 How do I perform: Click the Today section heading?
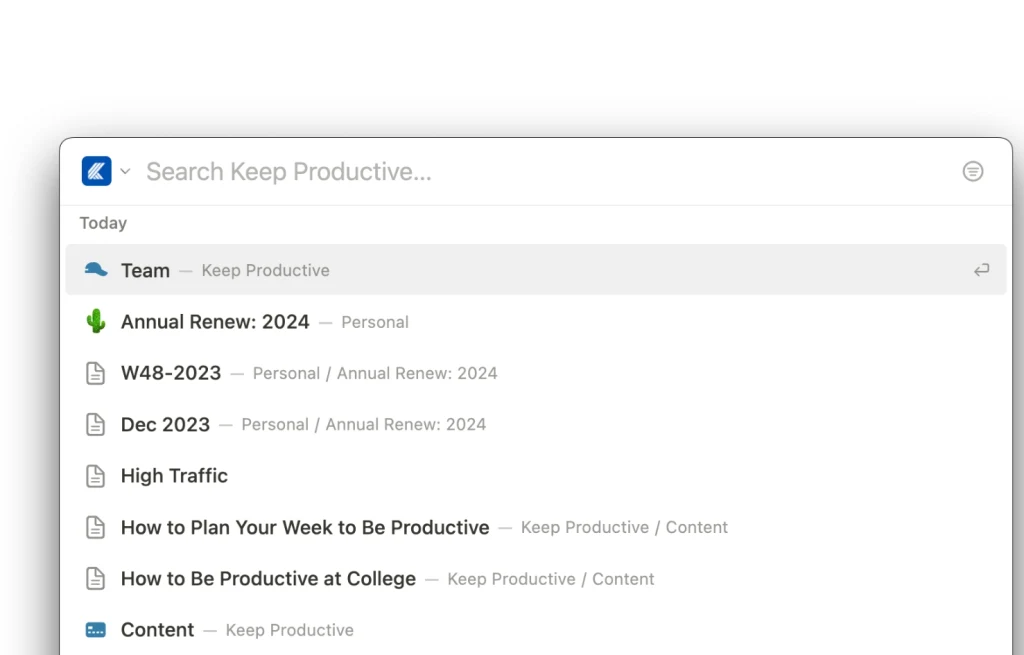pyautogui.click(x=103, y=223)
